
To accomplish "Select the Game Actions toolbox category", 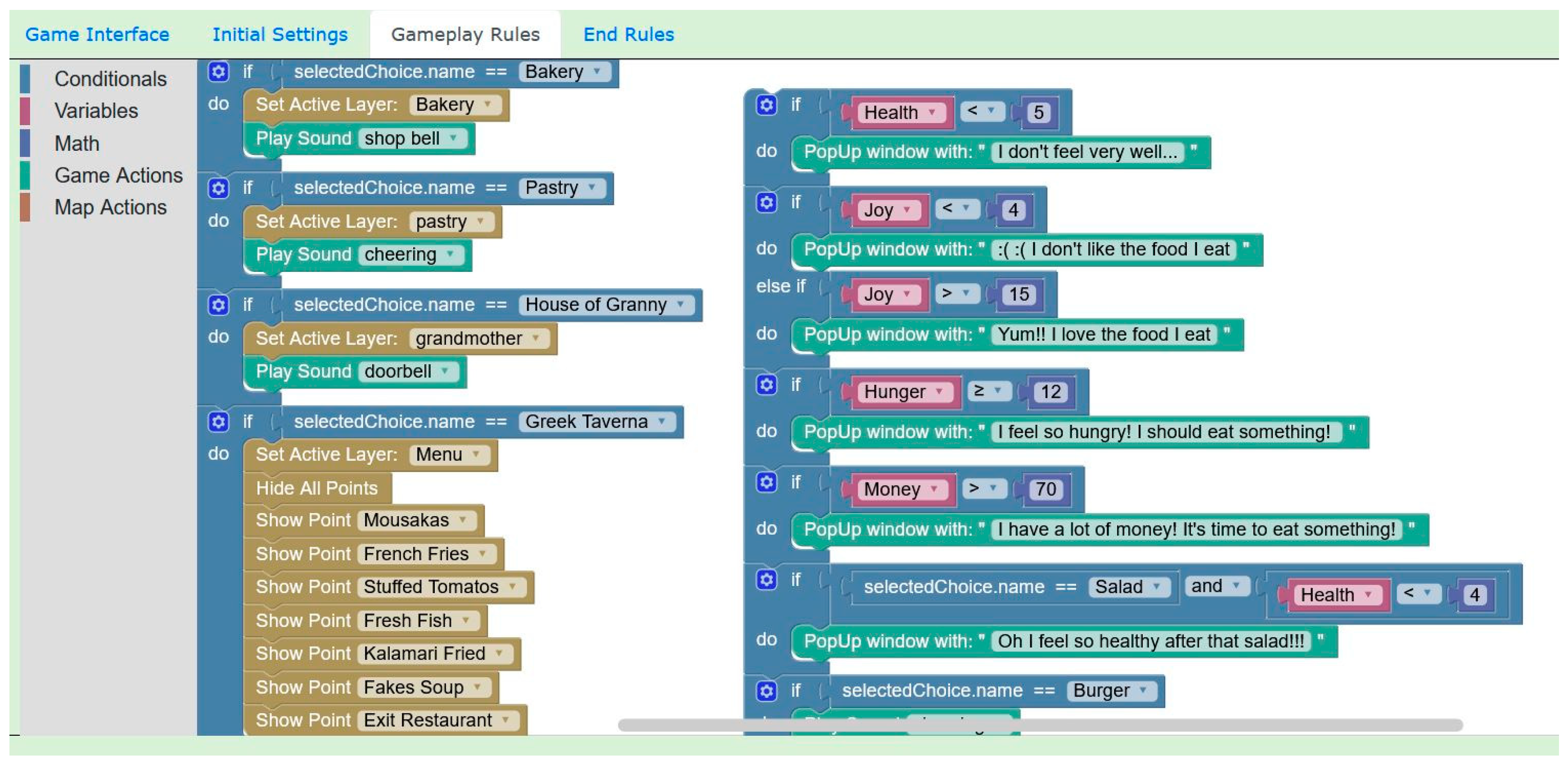I will pyautogui.click(x=118, y=175).
